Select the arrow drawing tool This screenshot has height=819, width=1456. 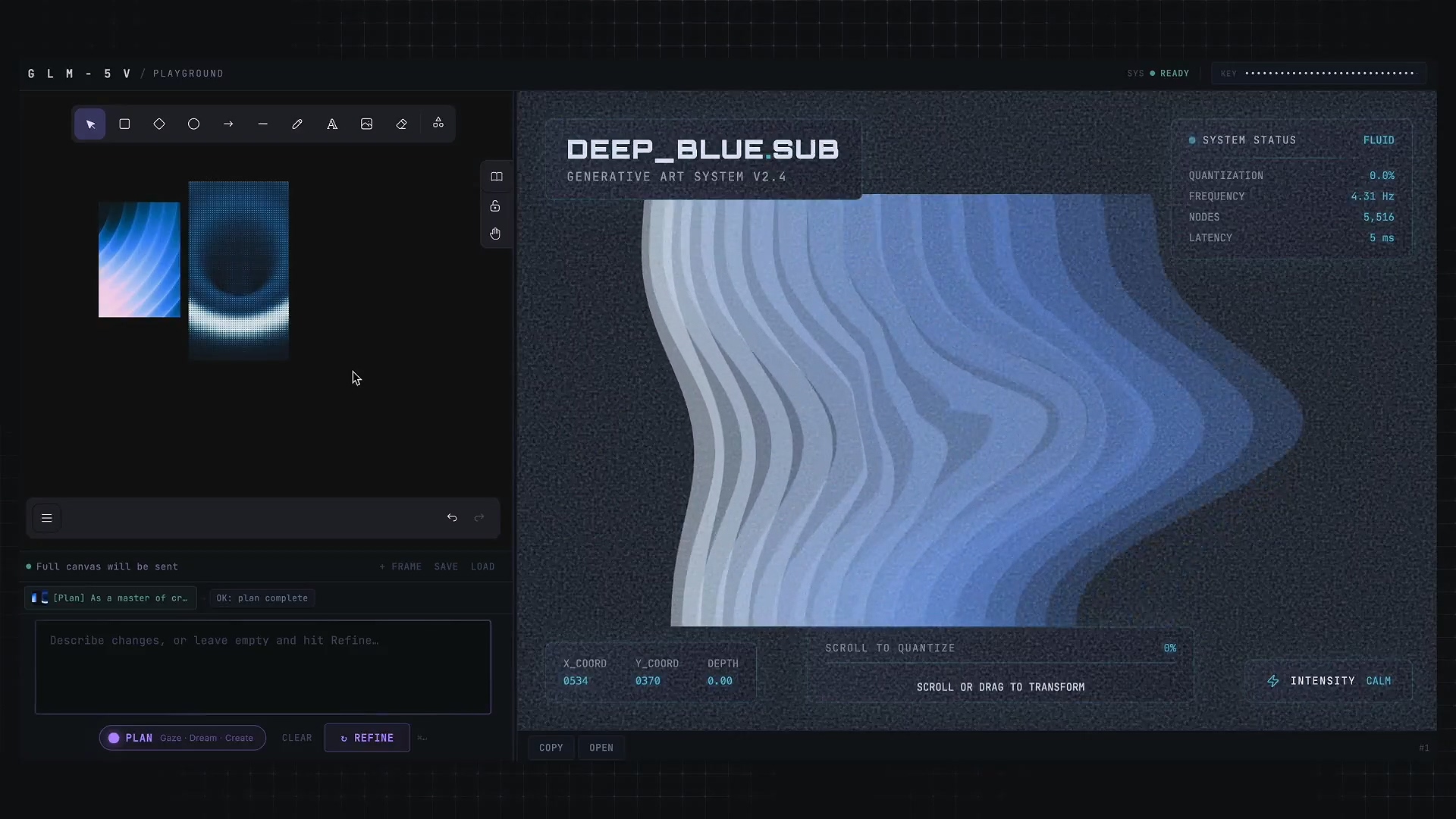pyautogui.click(x=228, y=124)
